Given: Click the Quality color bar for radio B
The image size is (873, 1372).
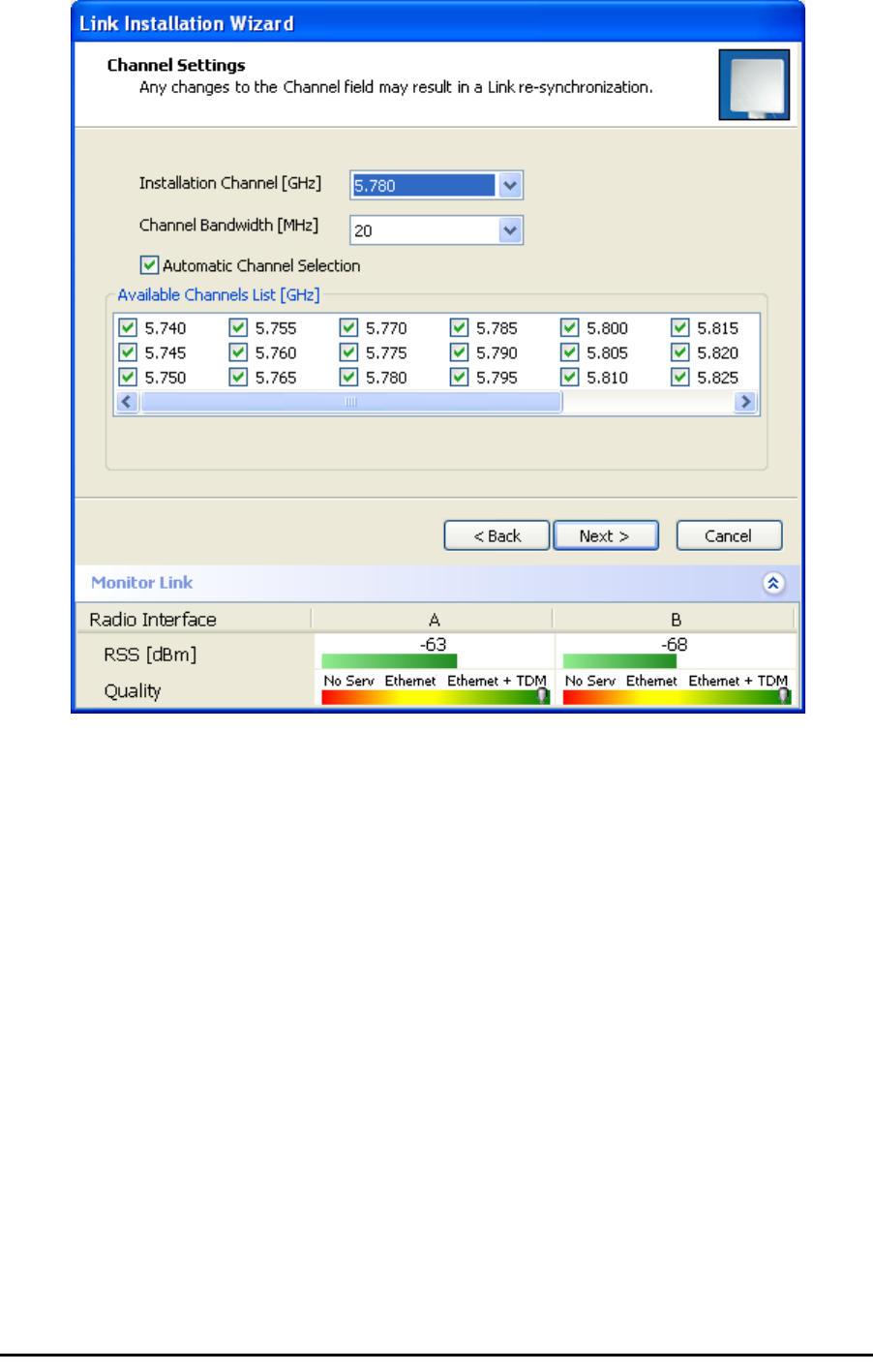Looking at the screenshot, I should 677,696.
